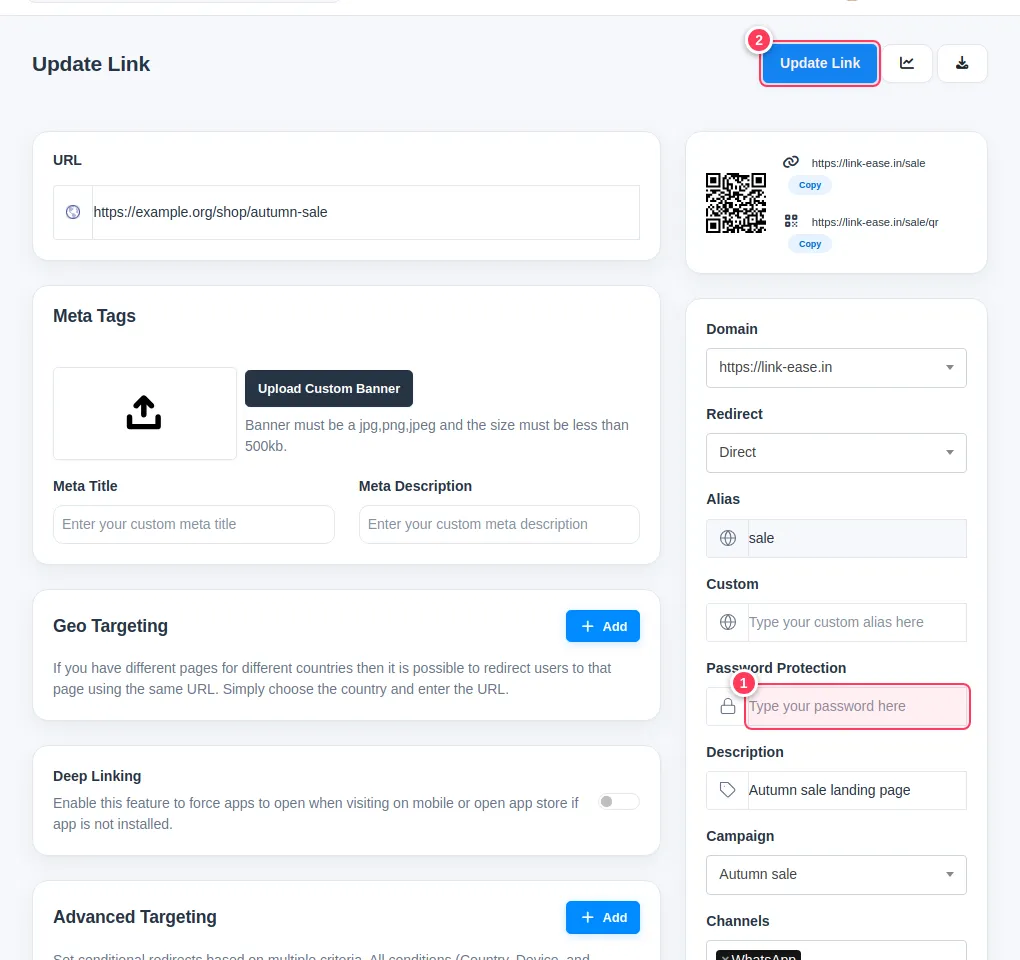
Task: Add a Geo Targeting rule
Action: pos(602,626)
